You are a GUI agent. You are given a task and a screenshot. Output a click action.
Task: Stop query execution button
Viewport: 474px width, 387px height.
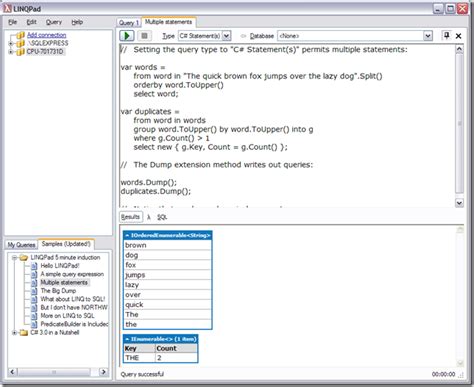pos(144,36)
